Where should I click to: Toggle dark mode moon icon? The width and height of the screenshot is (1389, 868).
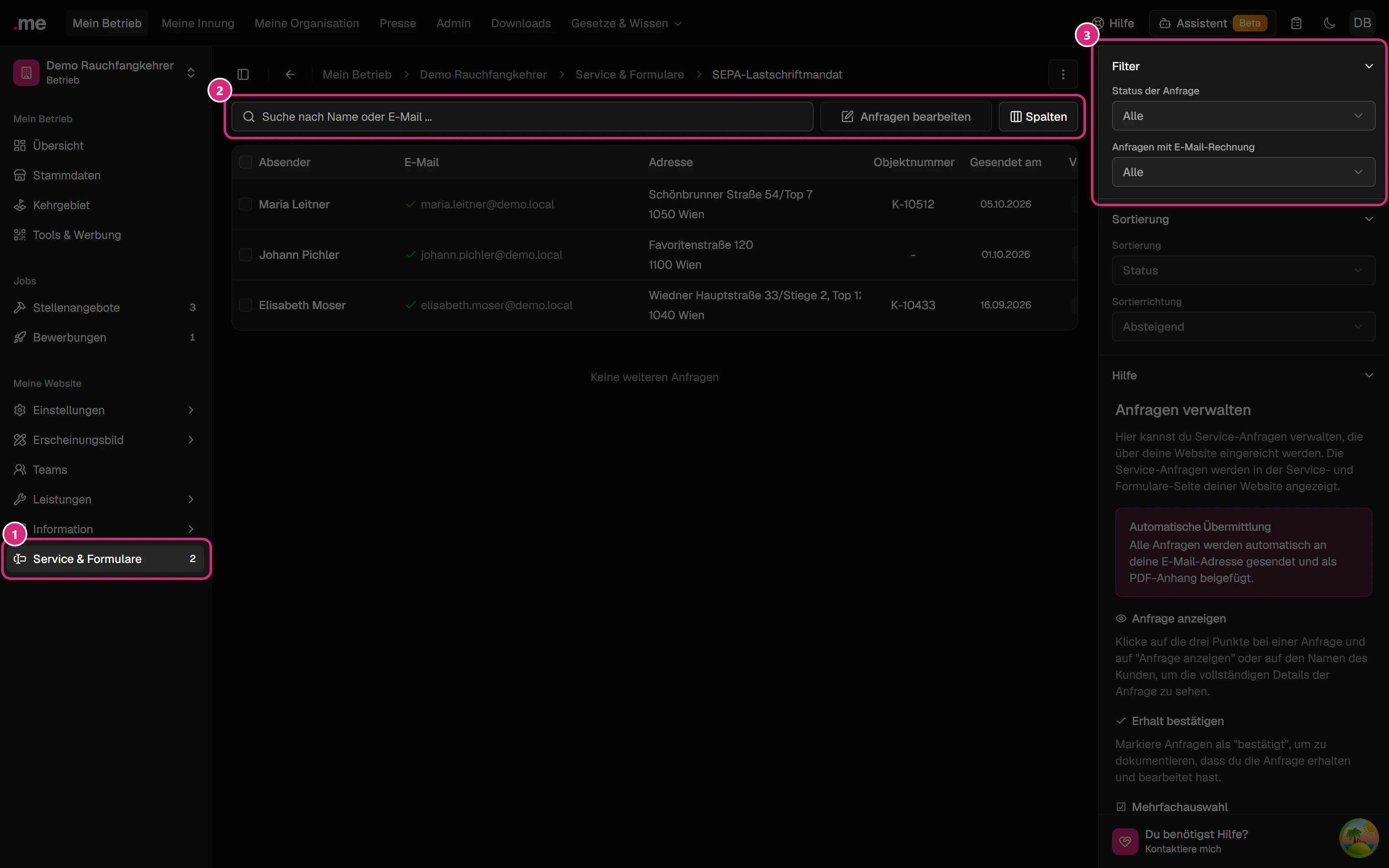tap(1329, 24)
